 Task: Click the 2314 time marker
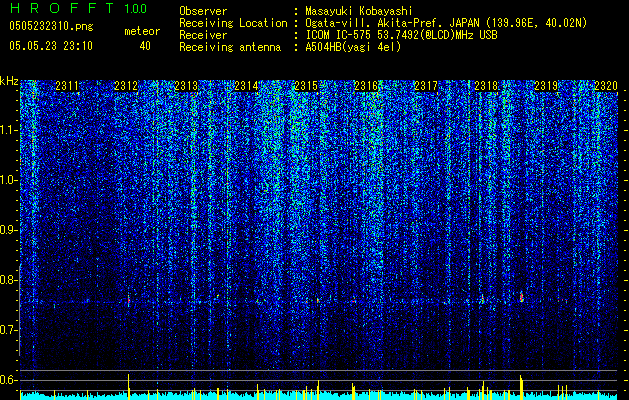point(246,86)
